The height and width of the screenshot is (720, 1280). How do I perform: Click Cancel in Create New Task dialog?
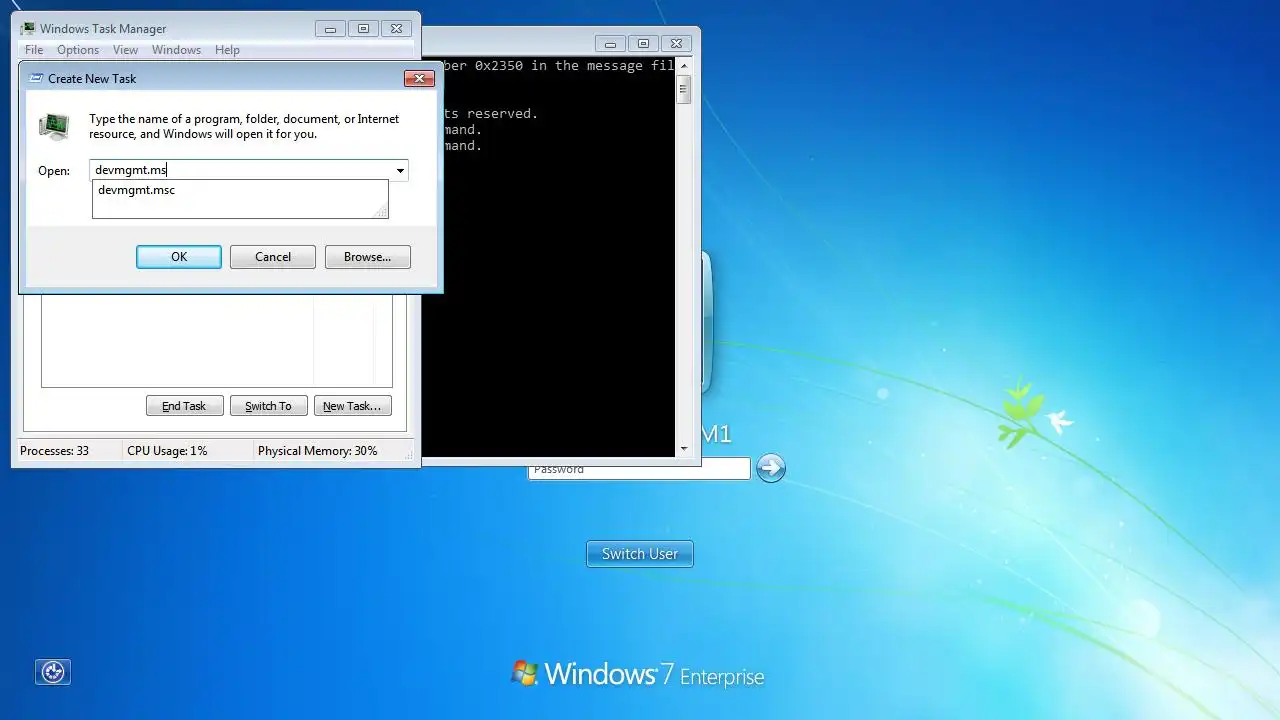[273, 257]
